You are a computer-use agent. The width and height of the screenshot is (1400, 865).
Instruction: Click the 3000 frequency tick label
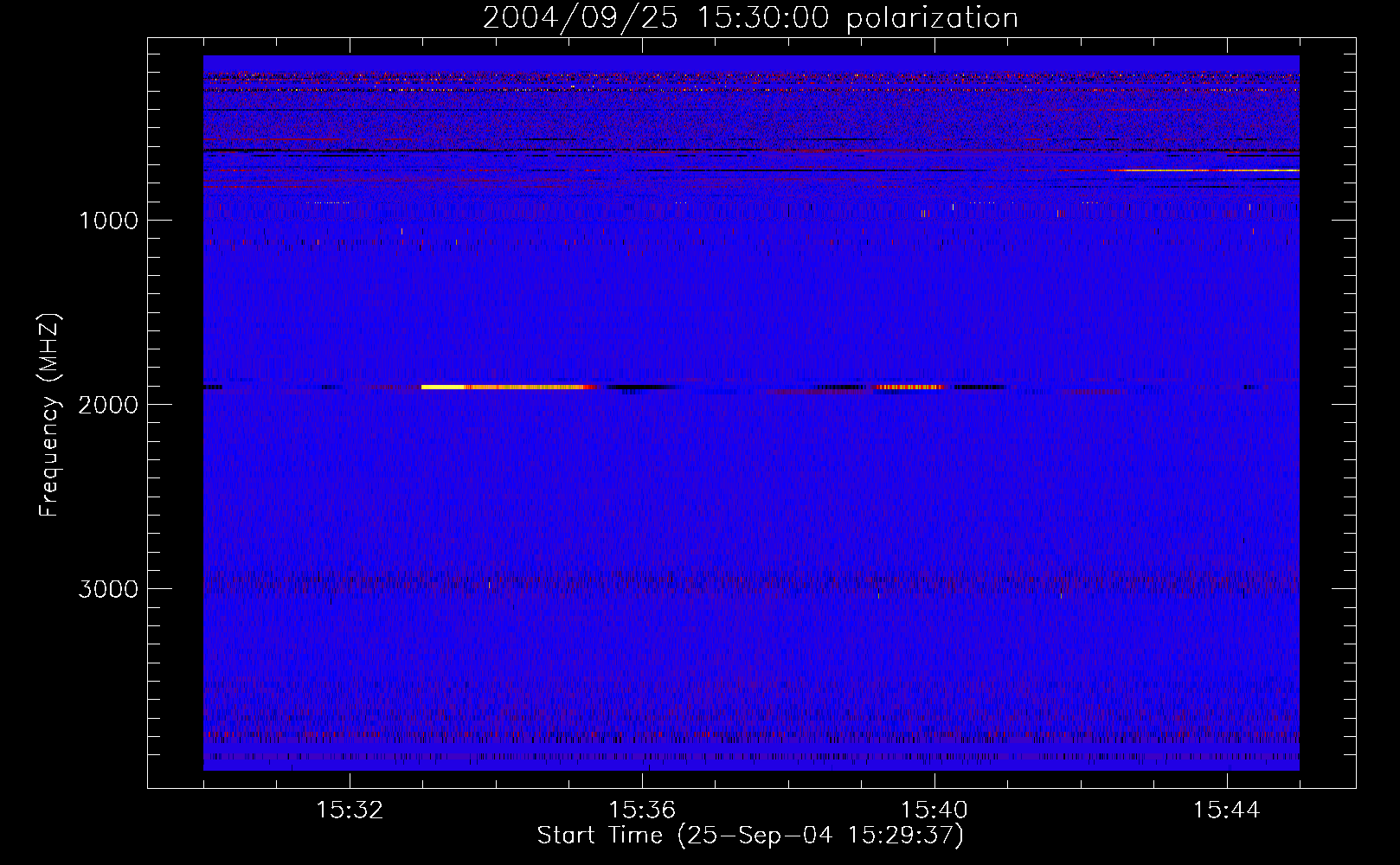coord(108,589)
